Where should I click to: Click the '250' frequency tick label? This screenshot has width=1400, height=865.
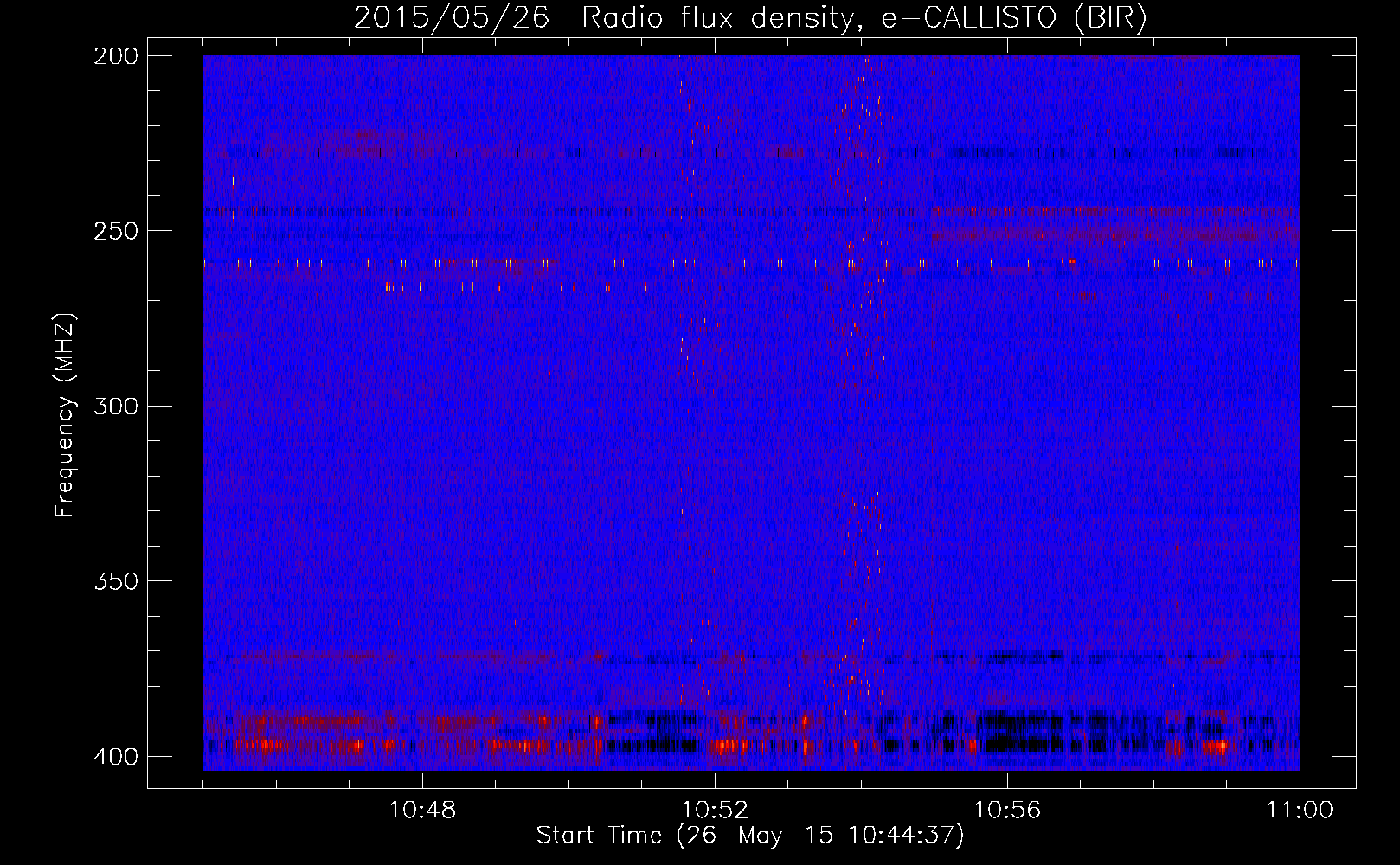(x=115, y=231)
